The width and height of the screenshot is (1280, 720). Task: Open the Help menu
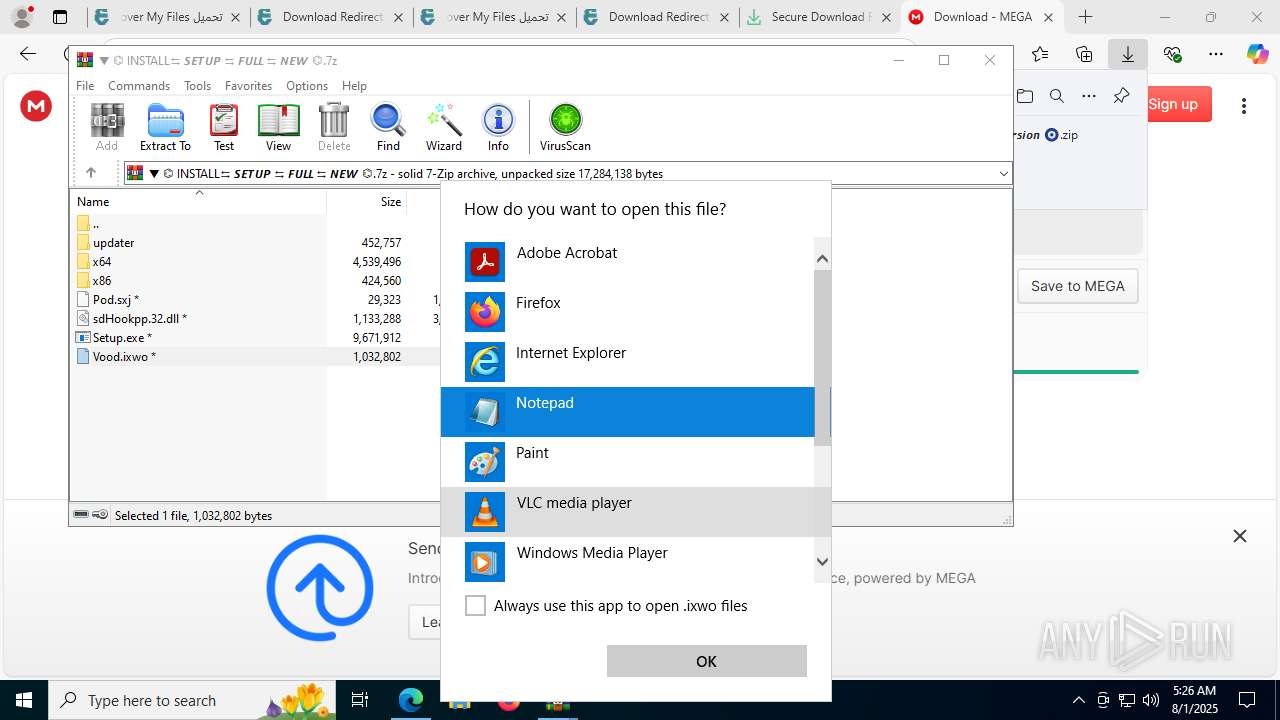tap(354, 86)
